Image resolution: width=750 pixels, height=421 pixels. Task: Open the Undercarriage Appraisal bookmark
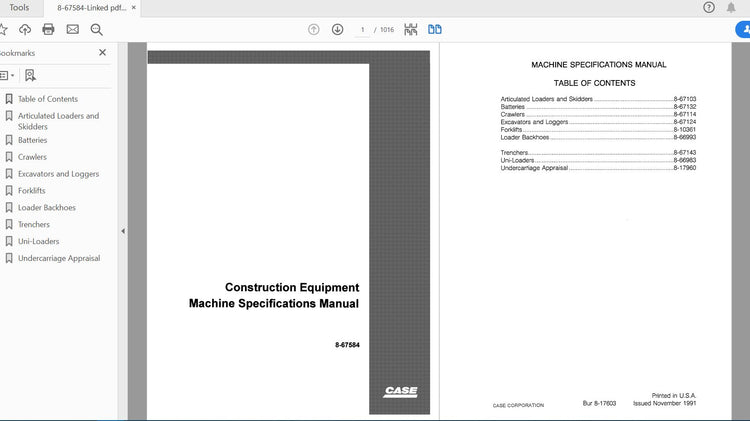(x=59, y=258)
